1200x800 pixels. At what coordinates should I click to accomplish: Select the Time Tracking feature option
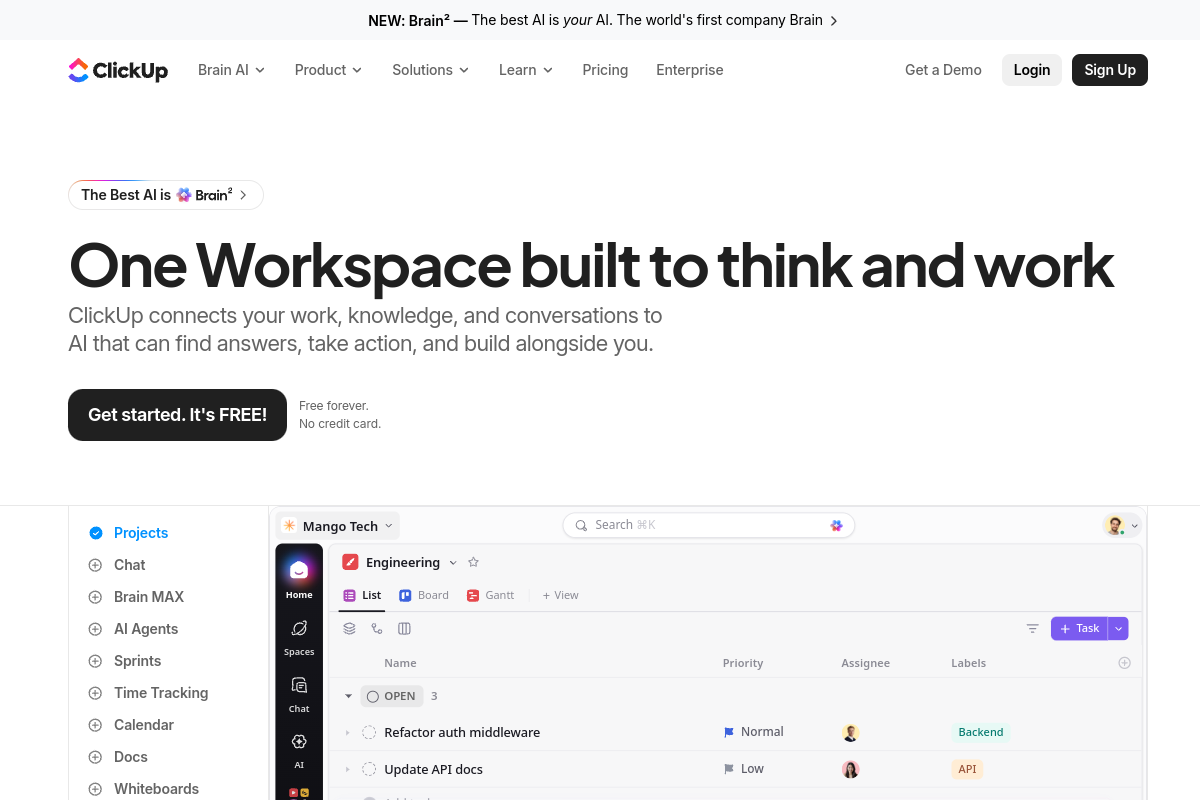148,693
